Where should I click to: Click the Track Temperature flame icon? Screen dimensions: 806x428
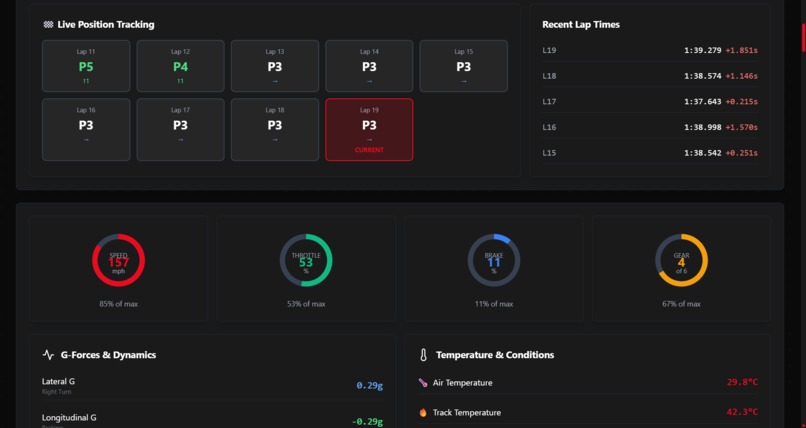pyautogui.click(x=423, y=413)
